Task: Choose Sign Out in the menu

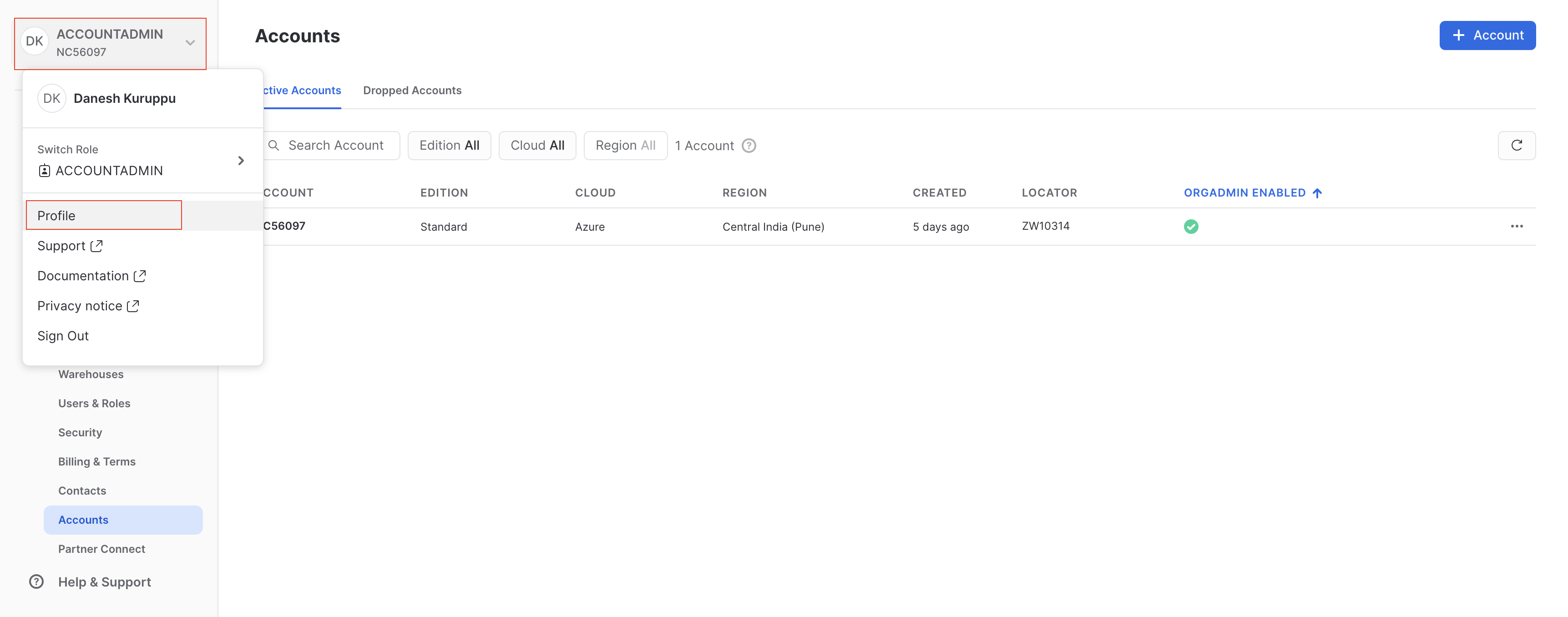Action: 63,336
